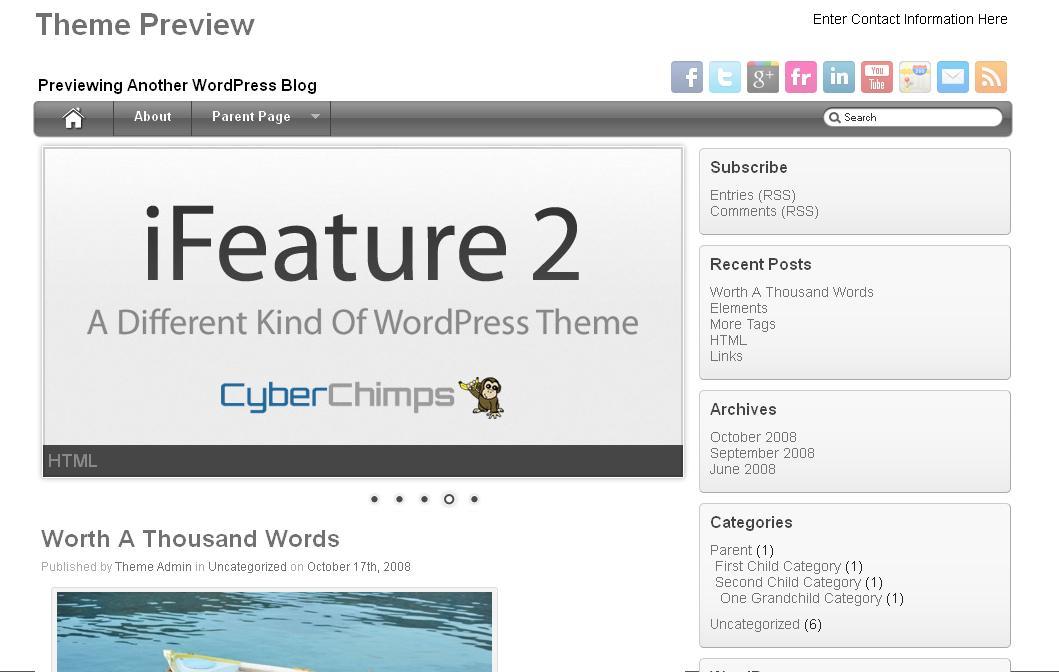The width and height of the screenshot is (1059, 672).
Task: Open the Worth A Thousand Words post title
Action: (190, 539)
